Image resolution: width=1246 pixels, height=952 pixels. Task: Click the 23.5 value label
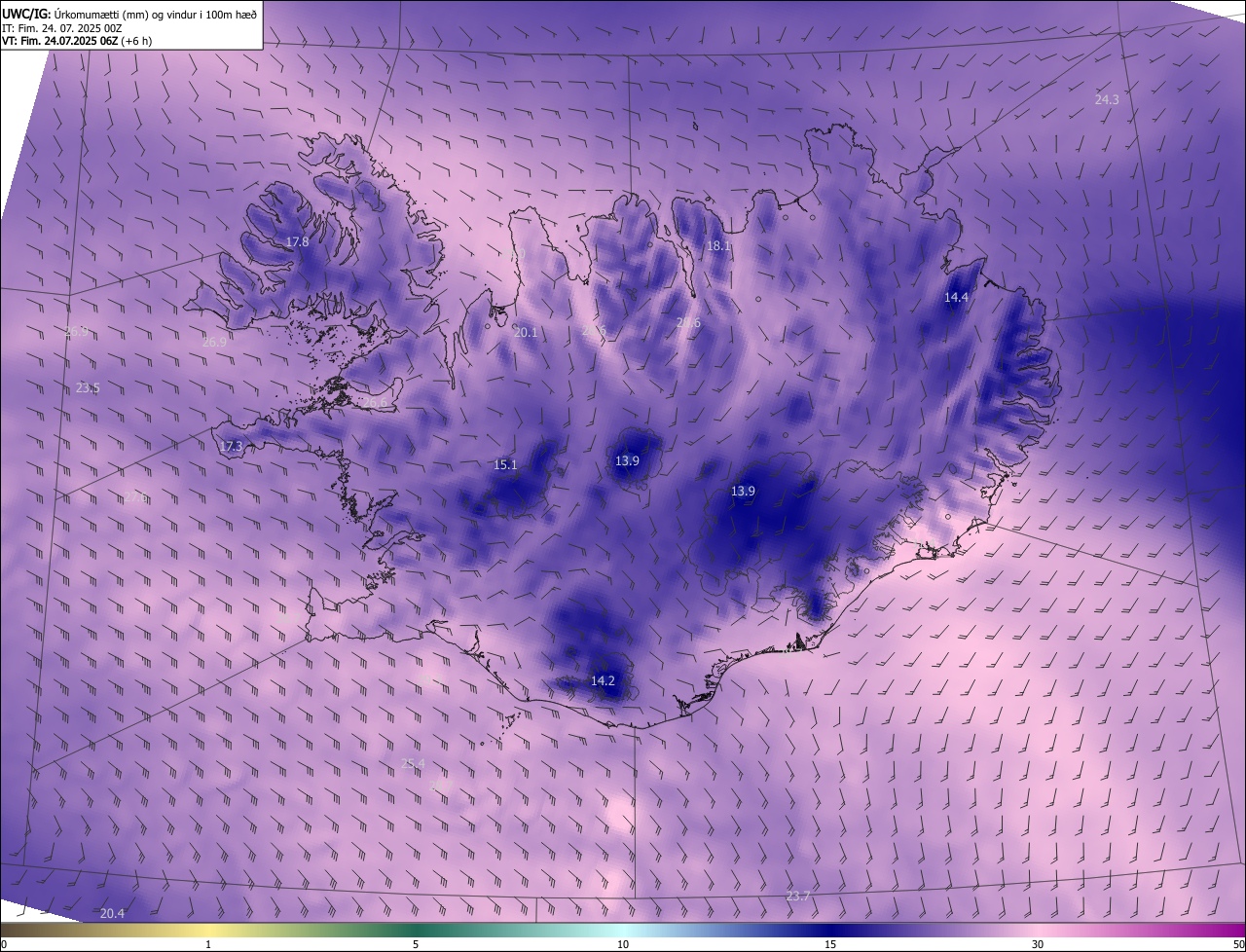pyautogui.click(x=88, y=387)
